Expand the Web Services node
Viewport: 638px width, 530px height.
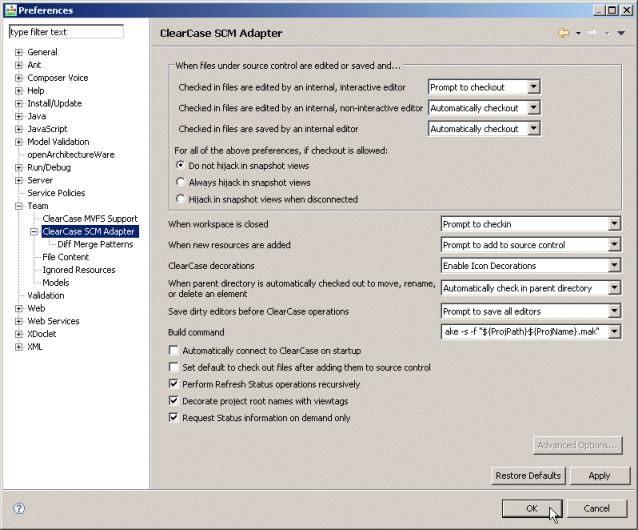pyautogui.click(x=19, y=321)
